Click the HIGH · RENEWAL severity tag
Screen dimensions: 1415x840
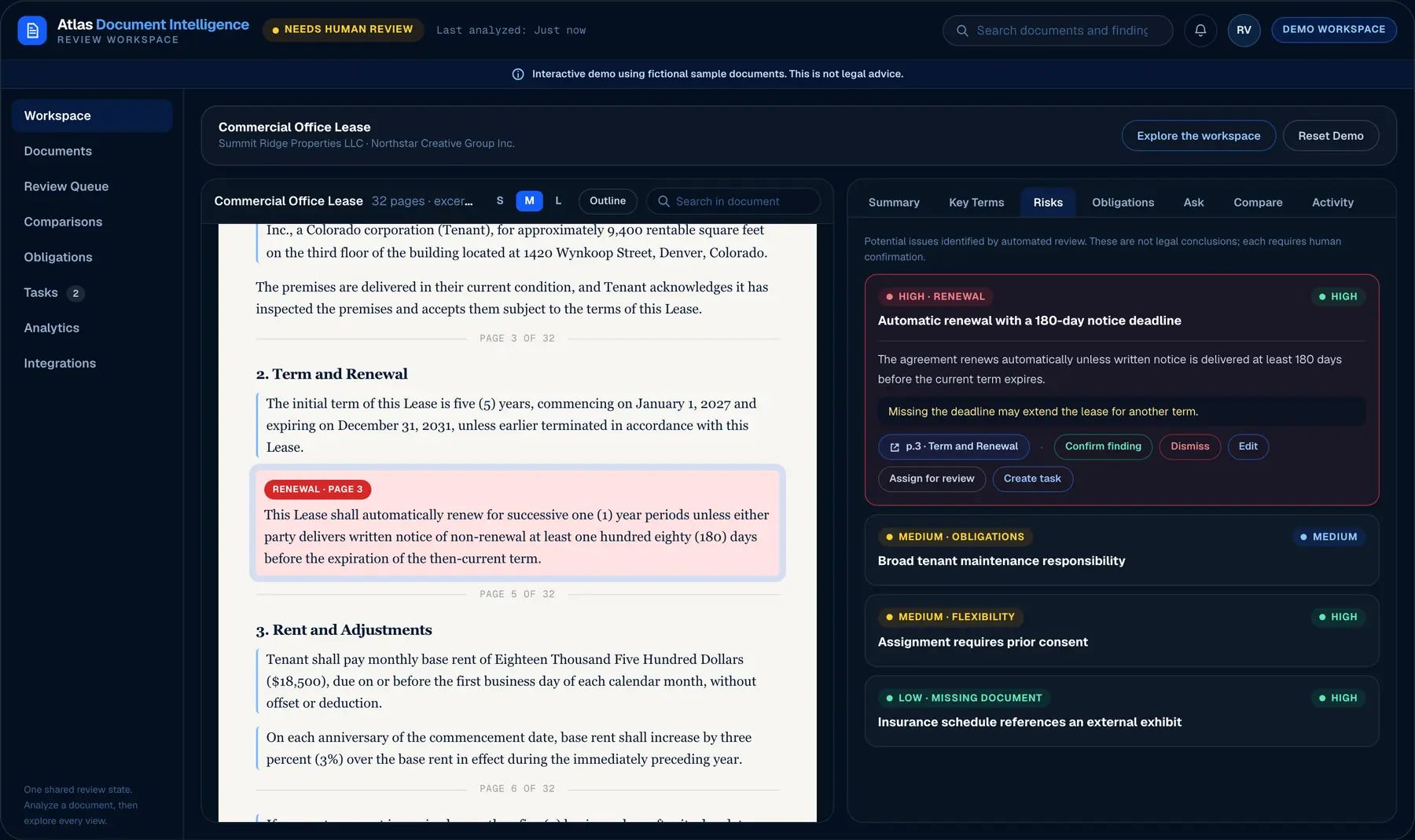[935, 297]
